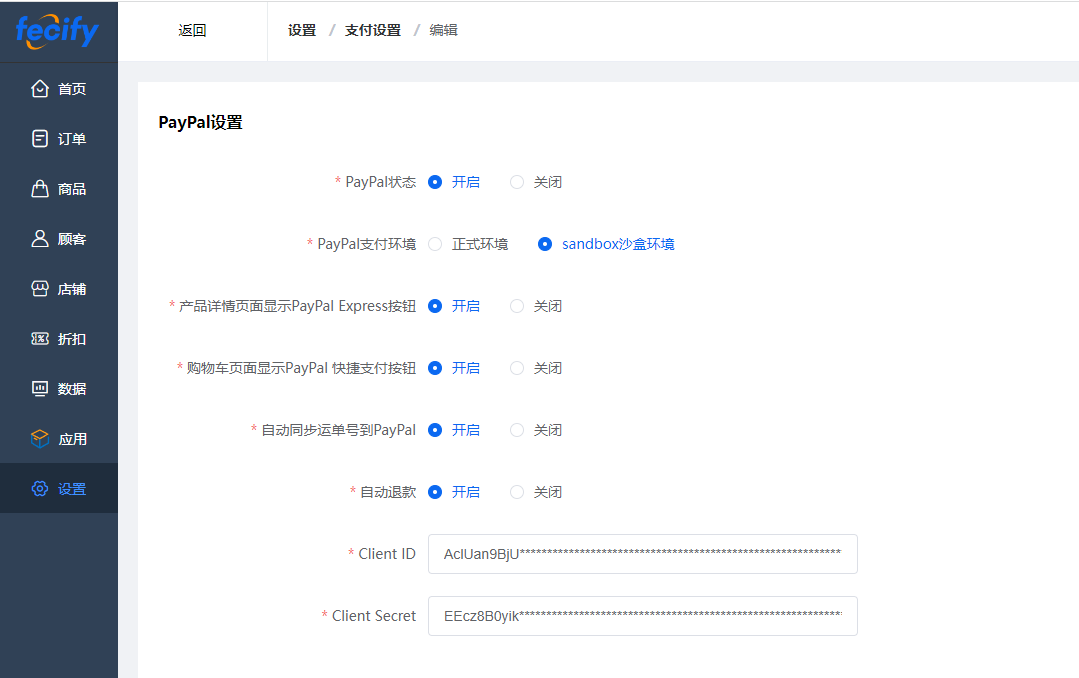Click 设置 in the breadcrumb
1079x678 pixels.
(x=302, y=30)
